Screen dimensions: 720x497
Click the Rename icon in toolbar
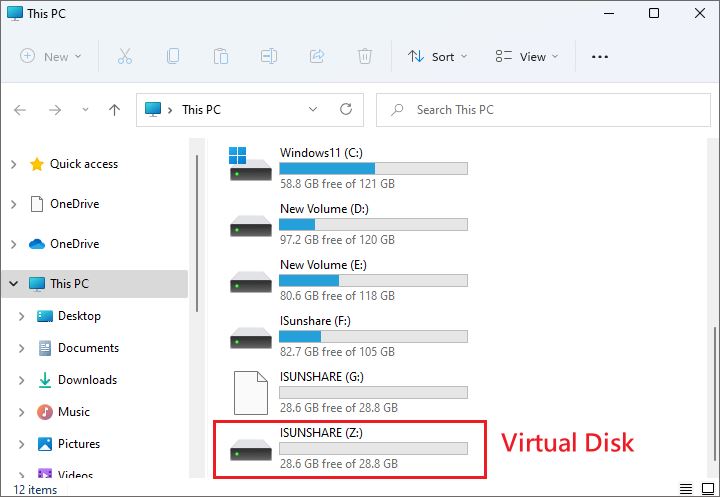point(269,57)
